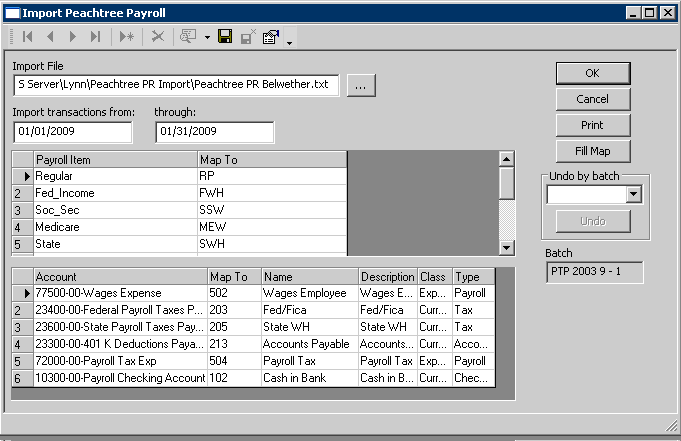
Task: Click the window system menu icon
Action: point(12,13)
